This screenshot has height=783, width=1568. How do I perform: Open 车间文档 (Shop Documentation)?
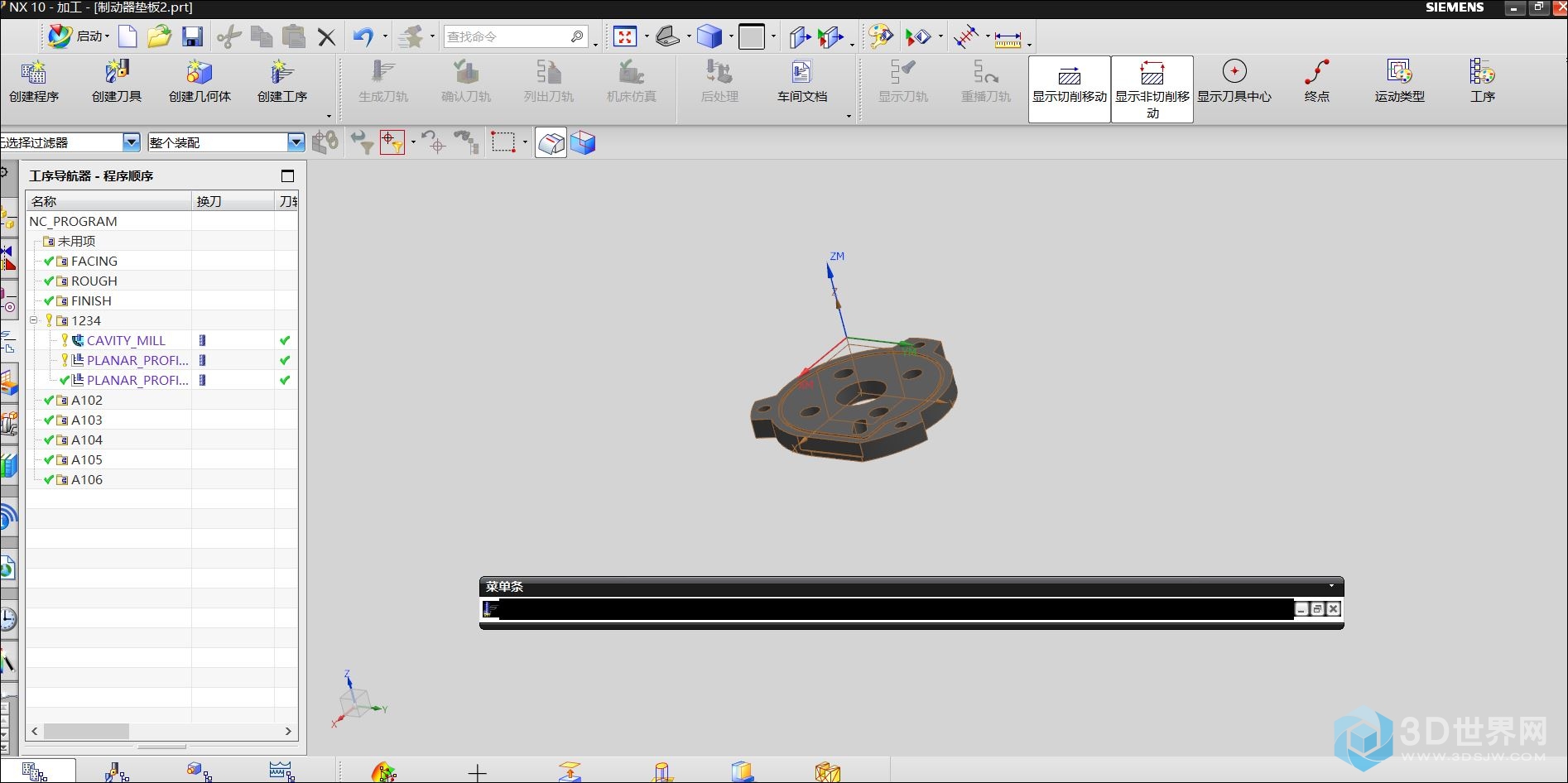pos(801,81)
